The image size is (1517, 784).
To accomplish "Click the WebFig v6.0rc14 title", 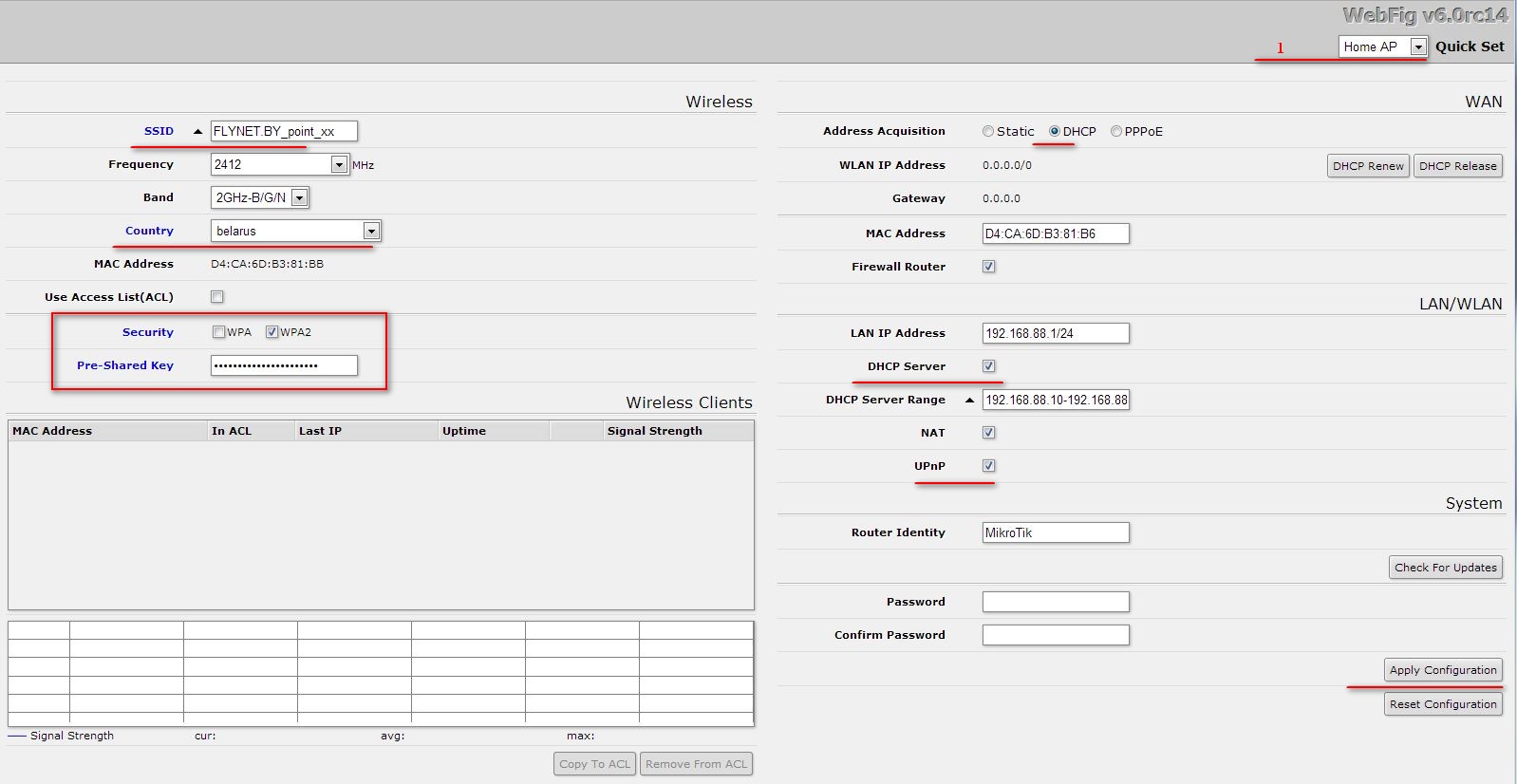I will click(x=1425, y=15).
